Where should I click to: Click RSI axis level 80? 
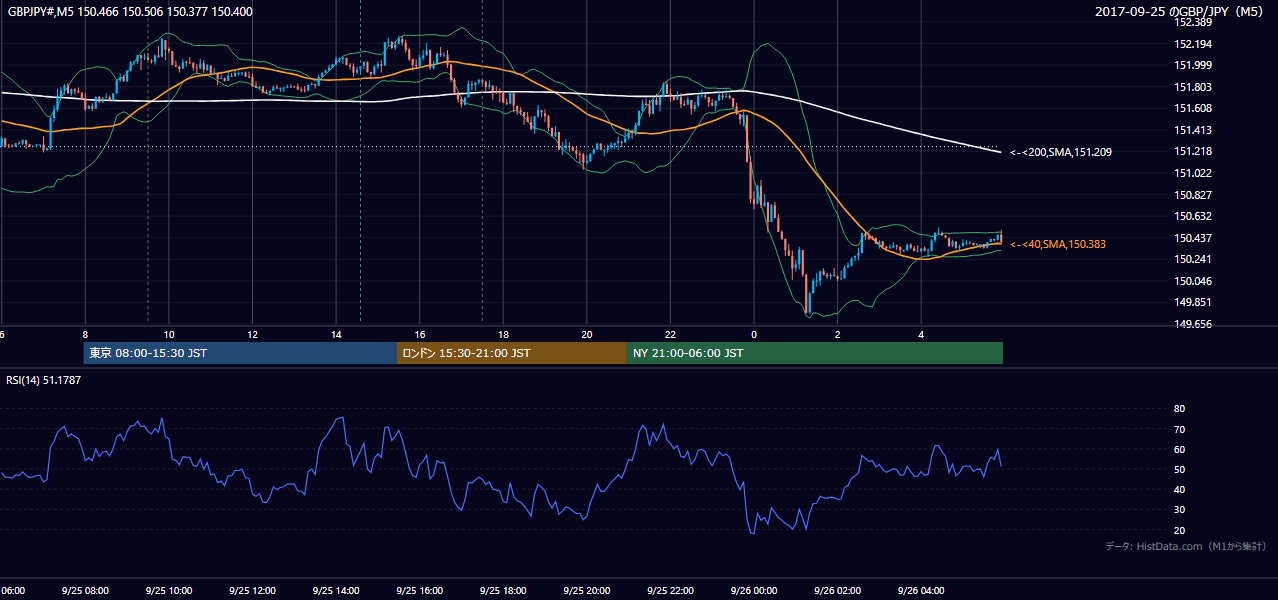1179,409
